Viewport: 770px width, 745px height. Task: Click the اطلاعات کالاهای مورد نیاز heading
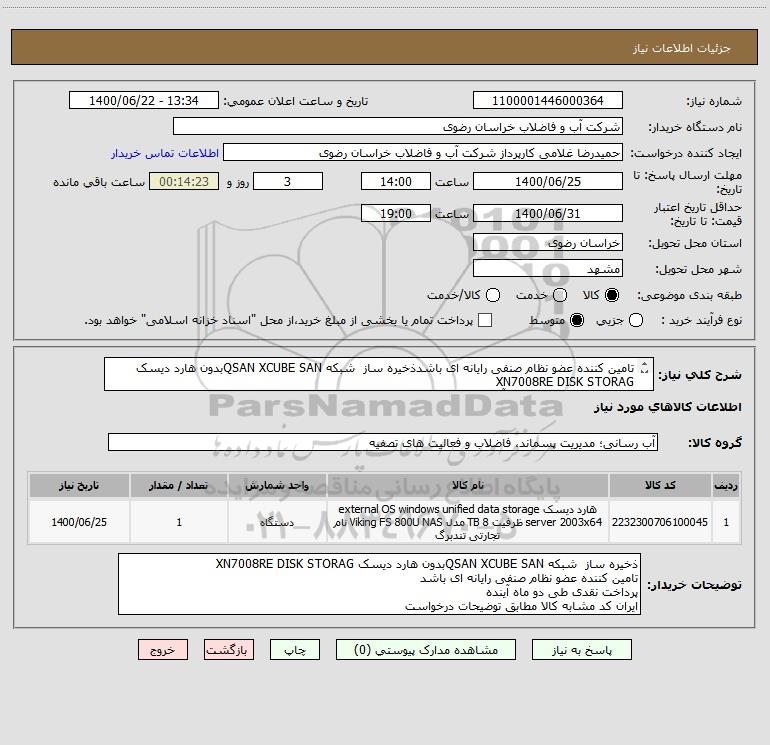[x=668, y=407]
